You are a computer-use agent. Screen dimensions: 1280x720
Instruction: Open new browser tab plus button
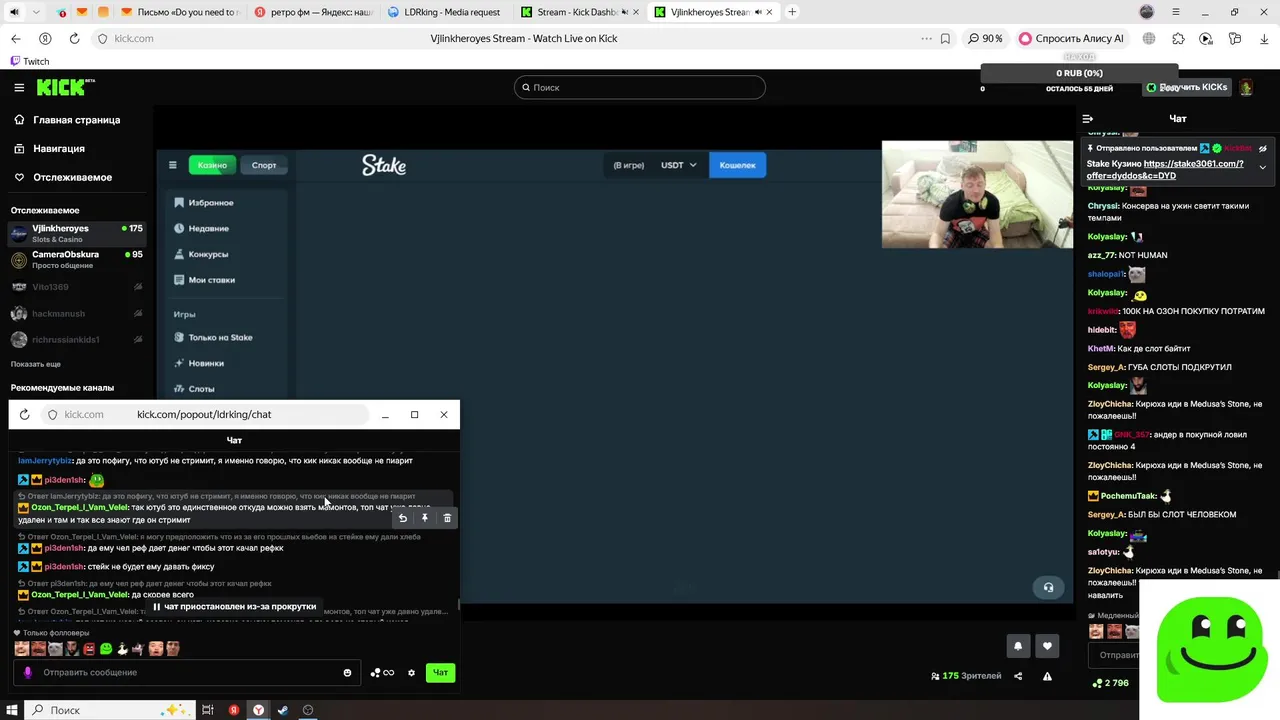[x=792, y=12]
